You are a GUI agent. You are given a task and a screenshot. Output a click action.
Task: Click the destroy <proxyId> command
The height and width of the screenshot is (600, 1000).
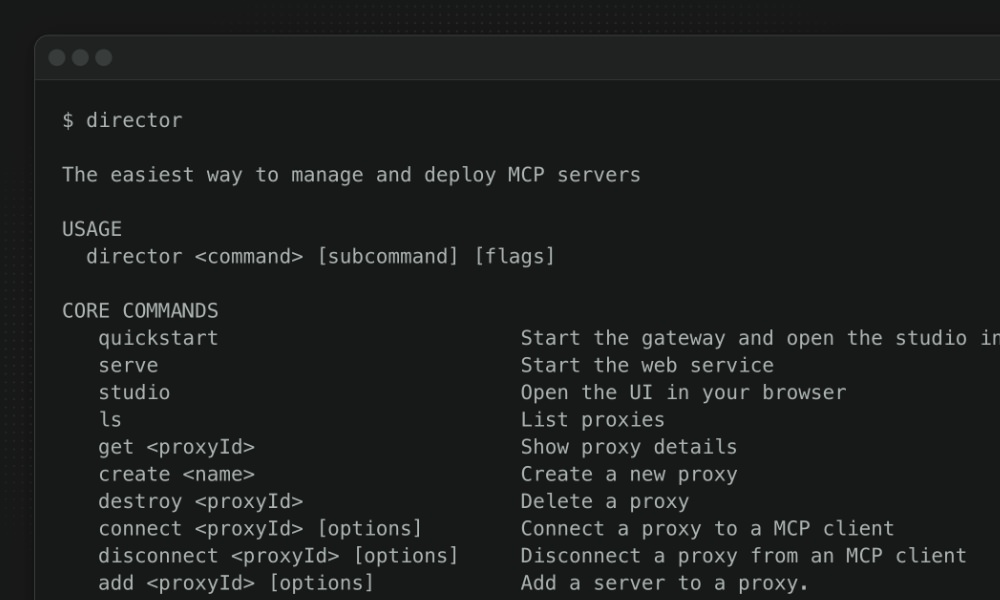coord(202,501)
